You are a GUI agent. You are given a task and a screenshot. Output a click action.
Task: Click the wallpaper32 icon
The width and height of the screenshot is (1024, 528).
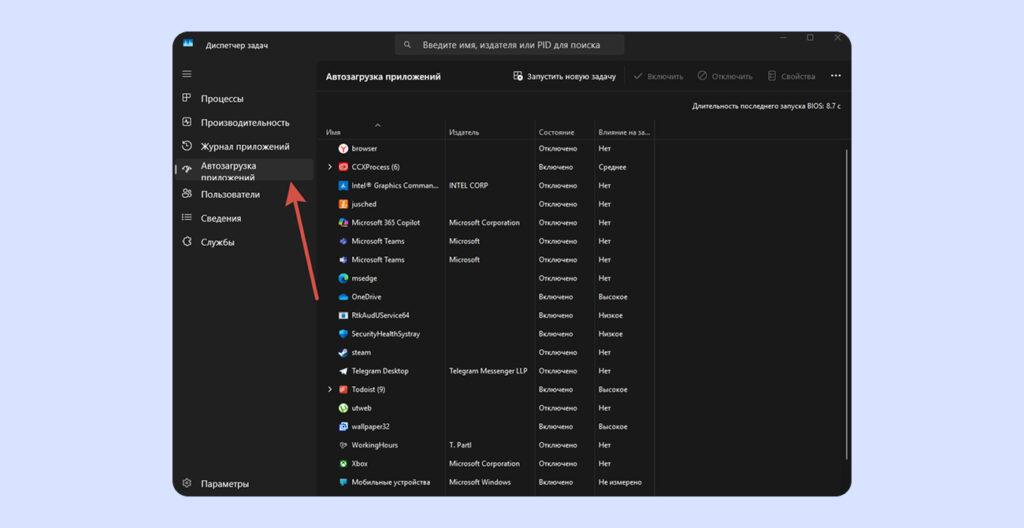344,426
